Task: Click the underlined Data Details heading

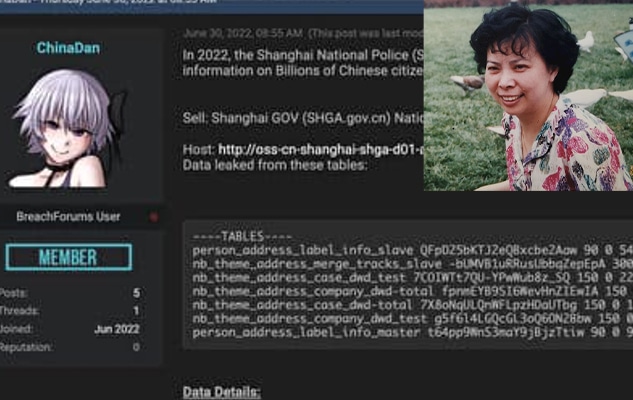Action: 222,392
